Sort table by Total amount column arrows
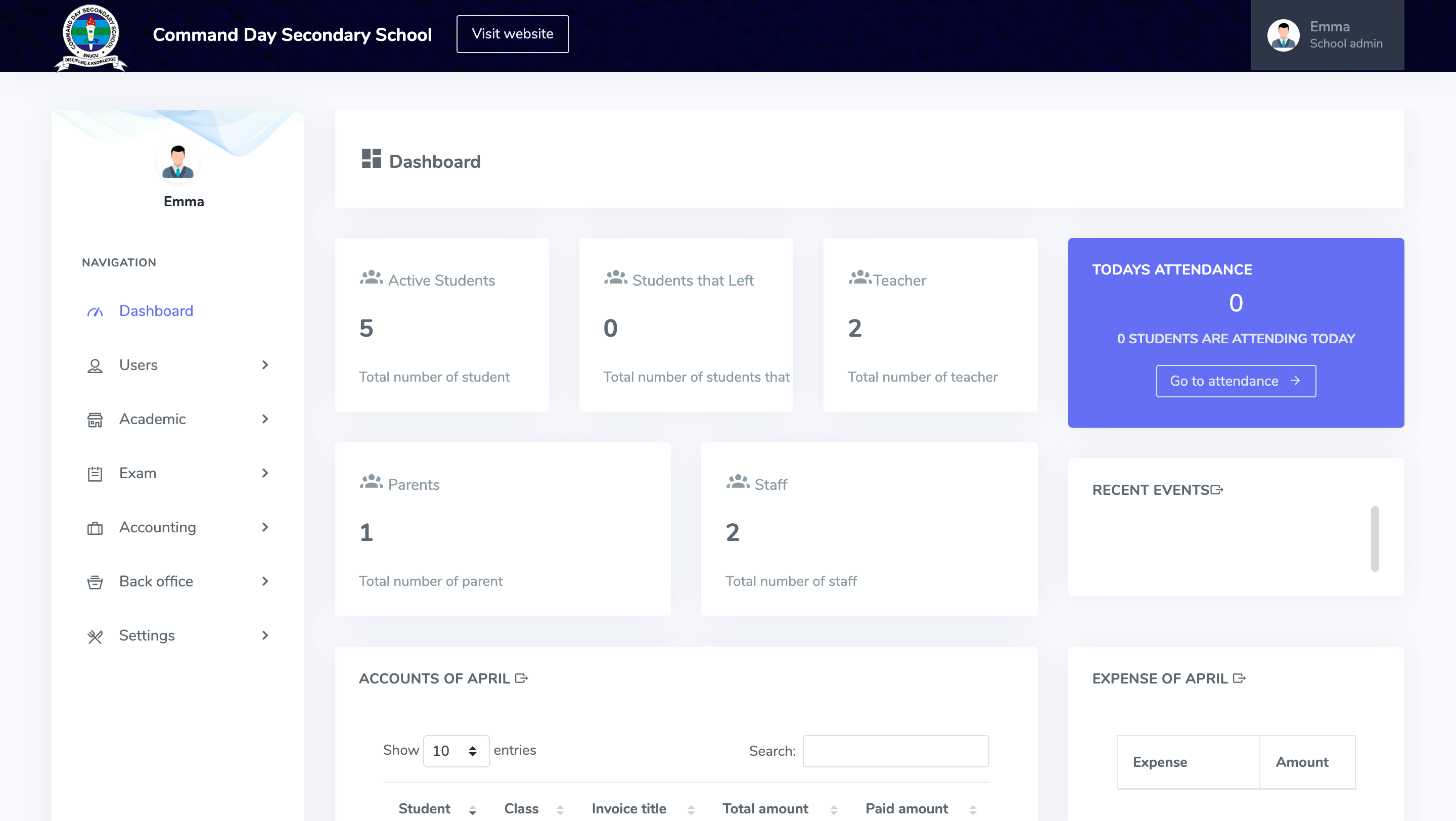Screen dimensions: 1456x821 834,810
